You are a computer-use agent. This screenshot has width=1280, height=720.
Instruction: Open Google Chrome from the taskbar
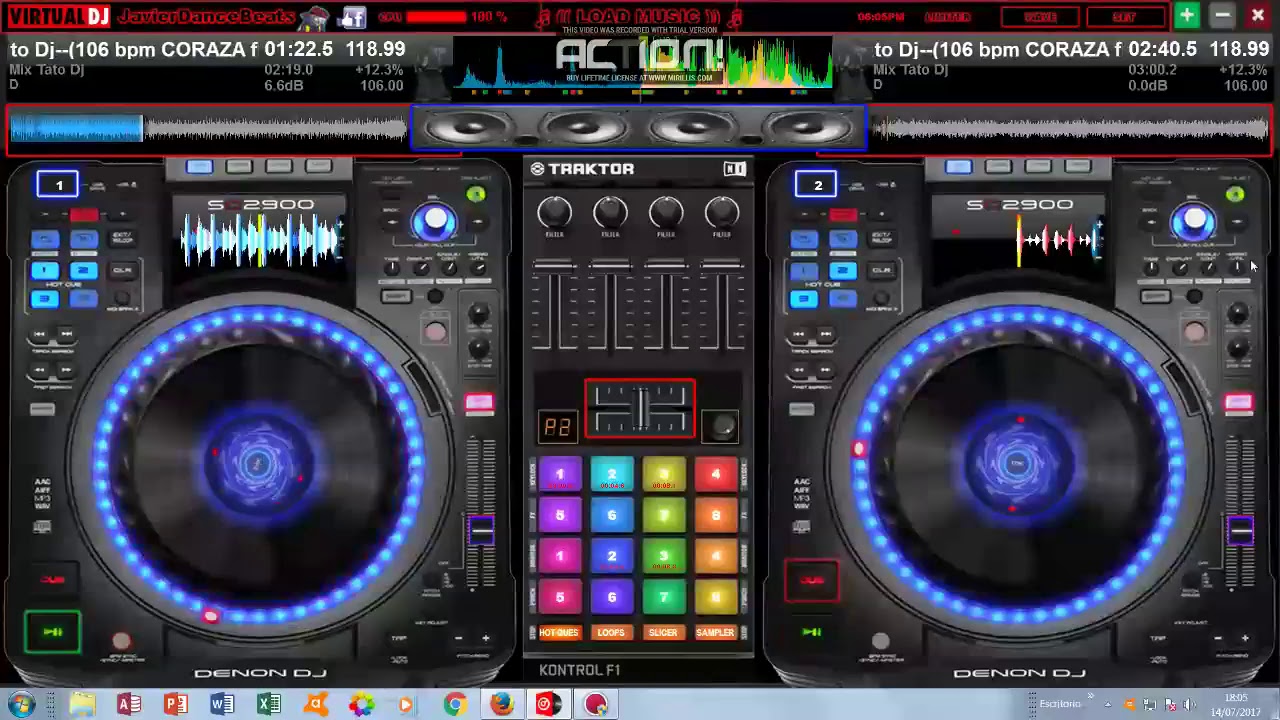(x=455, y=704)
